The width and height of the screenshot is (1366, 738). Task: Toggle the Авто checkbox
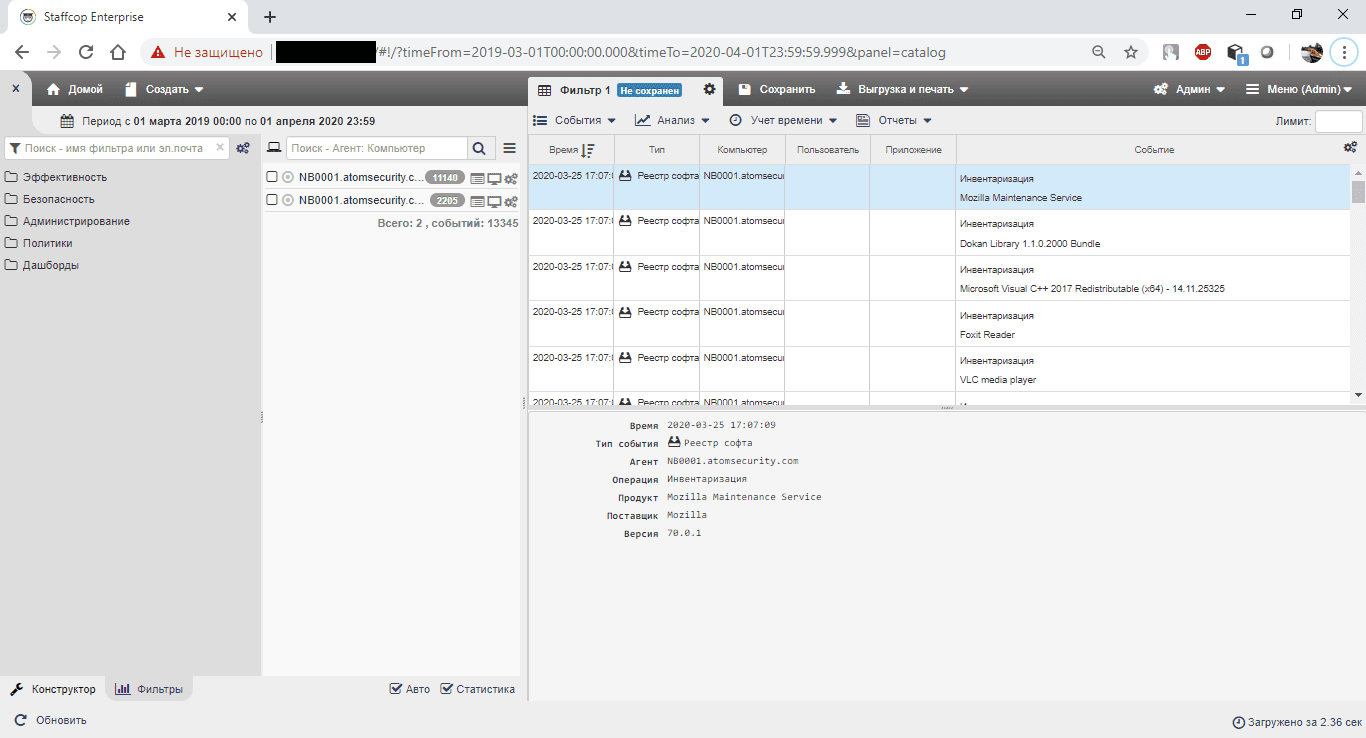396,689
